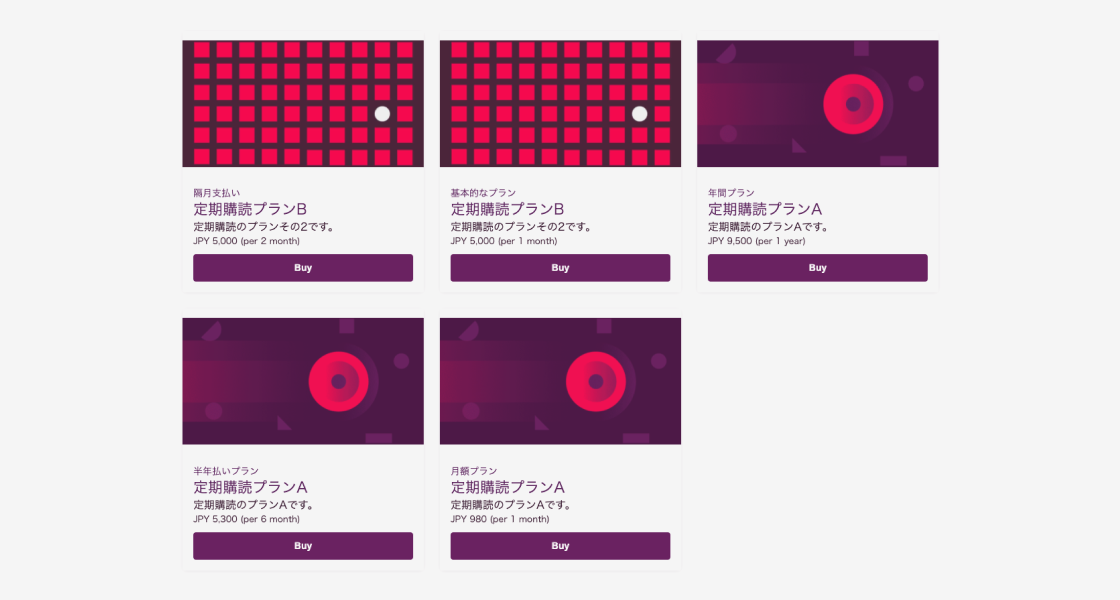Buy the 月額プラン for JPY 980
The height and width of the screenshot is (600, 1120).
[560, 546]
